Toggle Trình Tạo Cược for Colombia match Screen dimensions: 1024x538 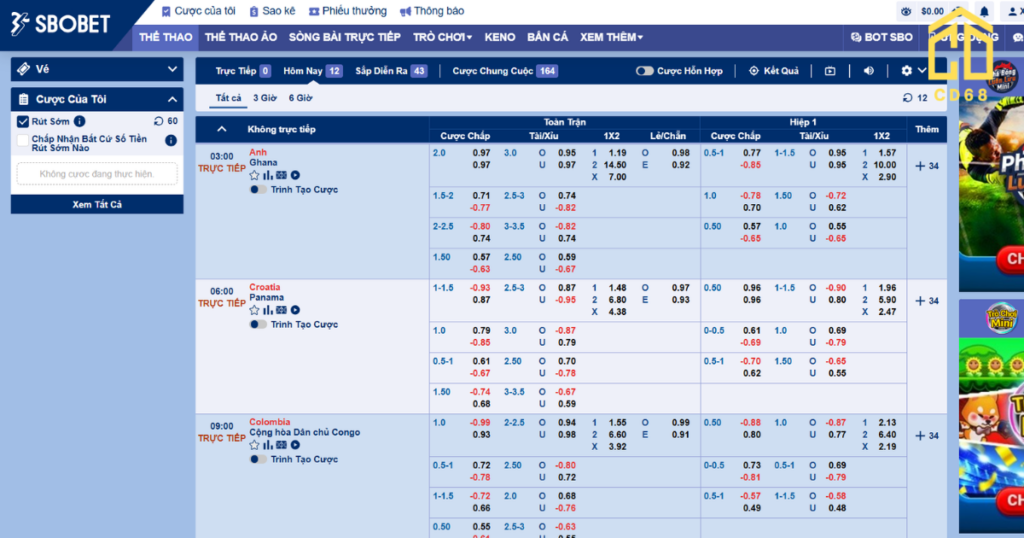[x=258, y=459]
